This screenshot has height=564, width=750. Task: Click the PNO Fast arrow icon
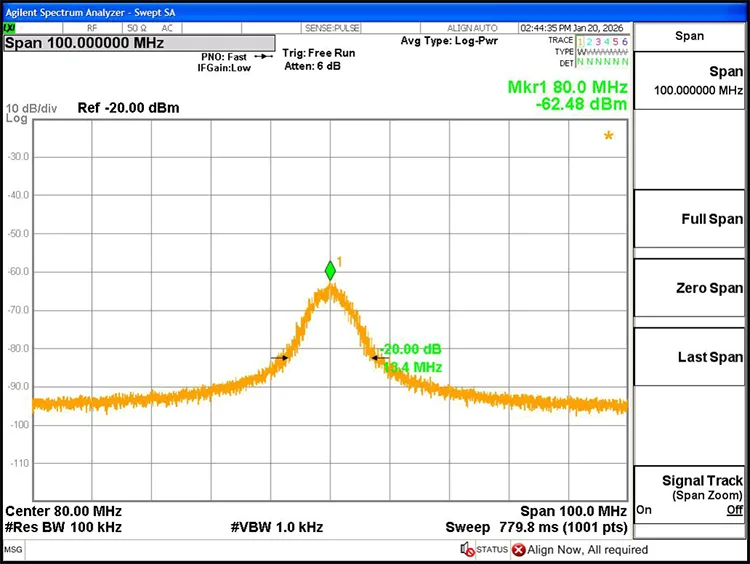click(264, 56)
